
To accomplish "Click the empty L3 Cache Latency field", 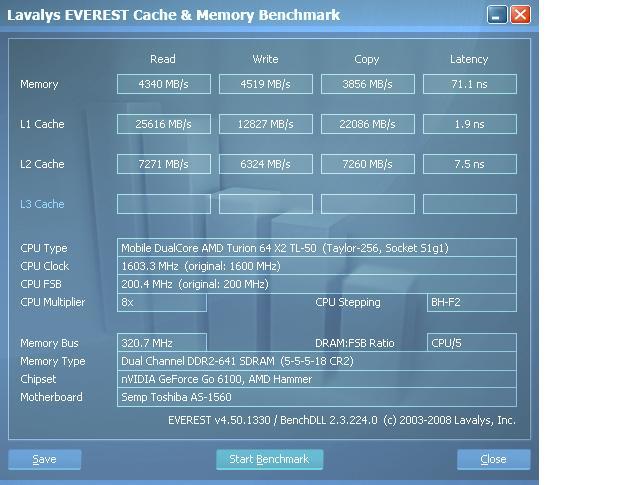I will (x=470, y=204).
